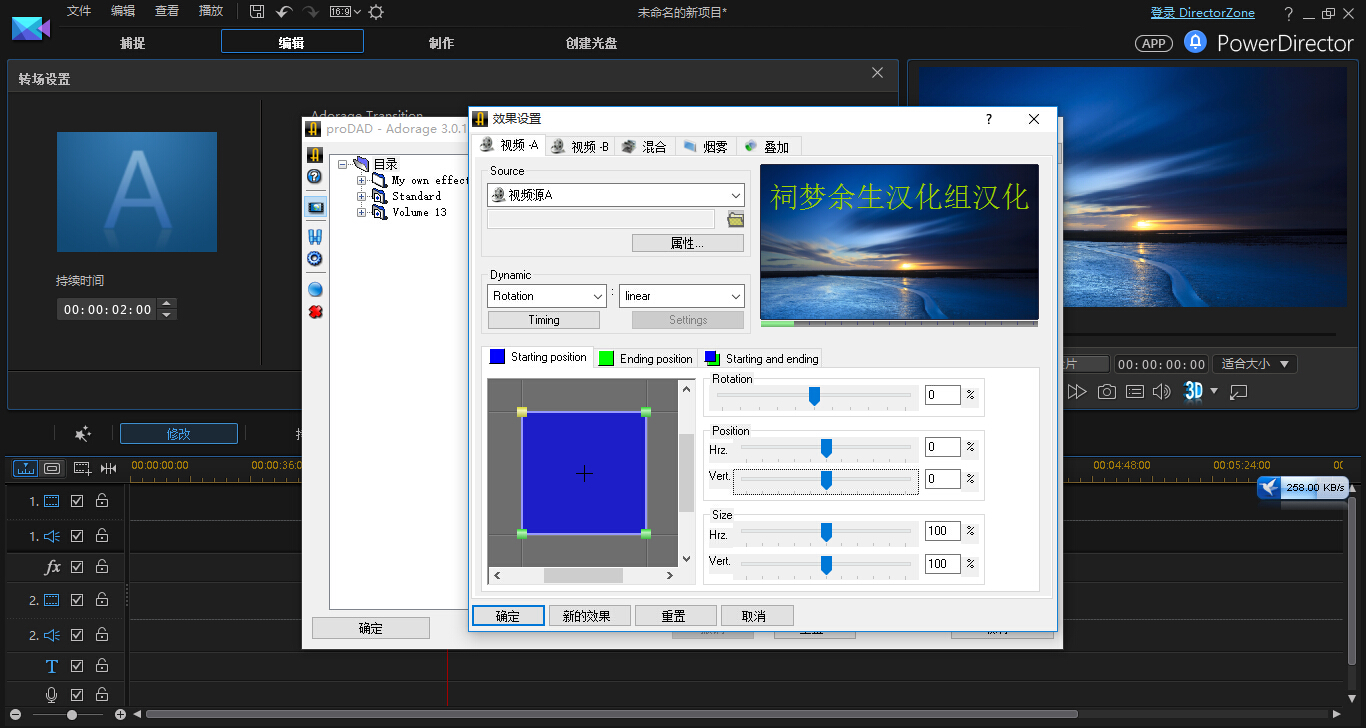Open the 文件 menu
1366x728 pixels.
pyautogui.click(x=78, y=11)
